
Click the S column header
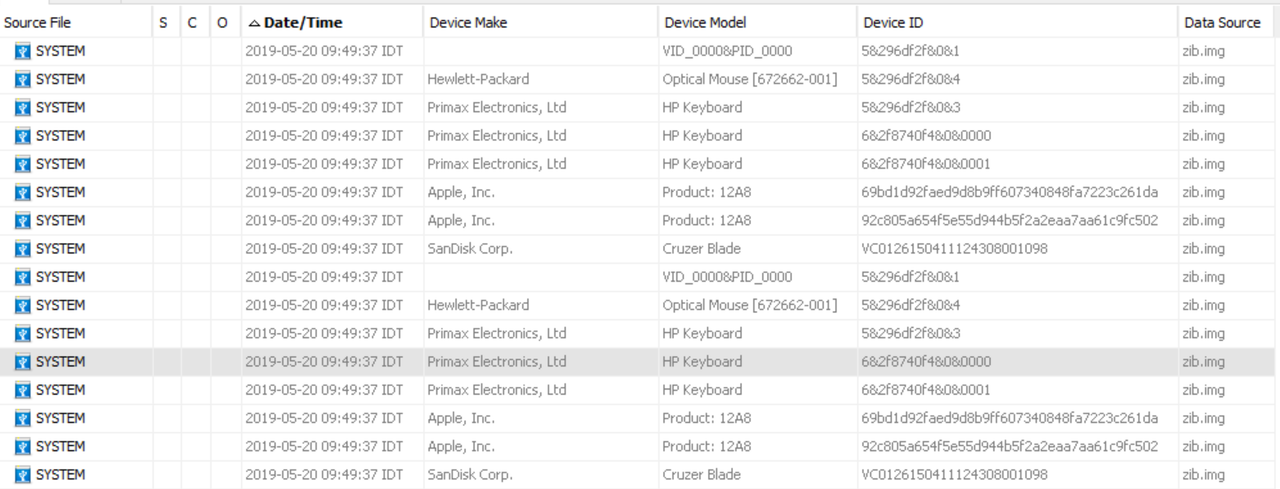(163, 22)
